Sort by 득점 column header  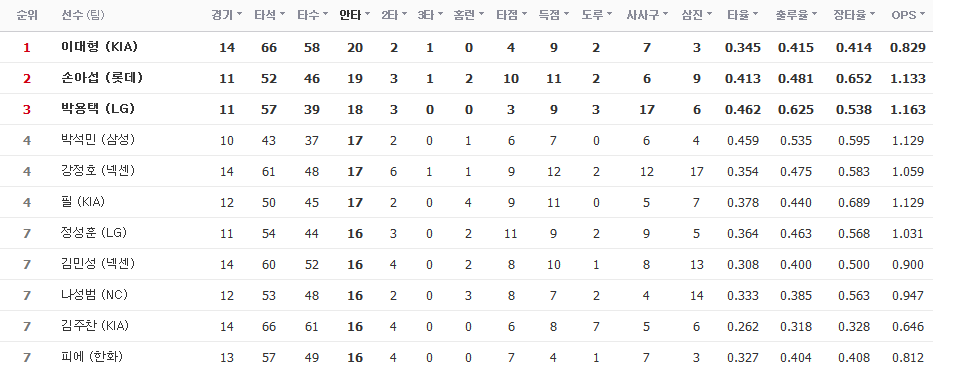click(554, 15)
